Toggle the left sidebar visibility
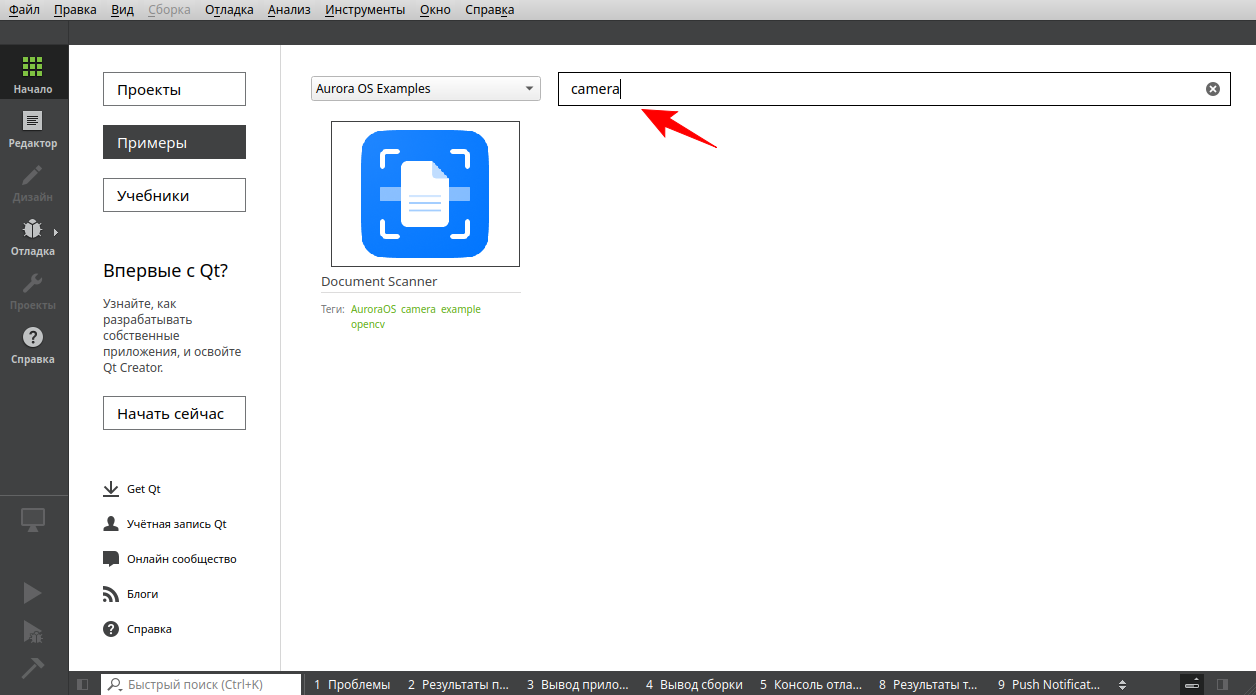The width and height of the screenshot is (1256, 695). [x=83, y=685]
